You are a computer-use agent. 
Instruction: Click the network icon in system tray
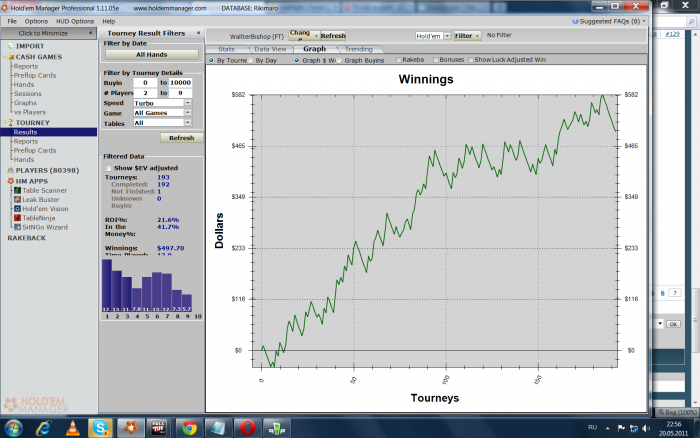(633, 428)
